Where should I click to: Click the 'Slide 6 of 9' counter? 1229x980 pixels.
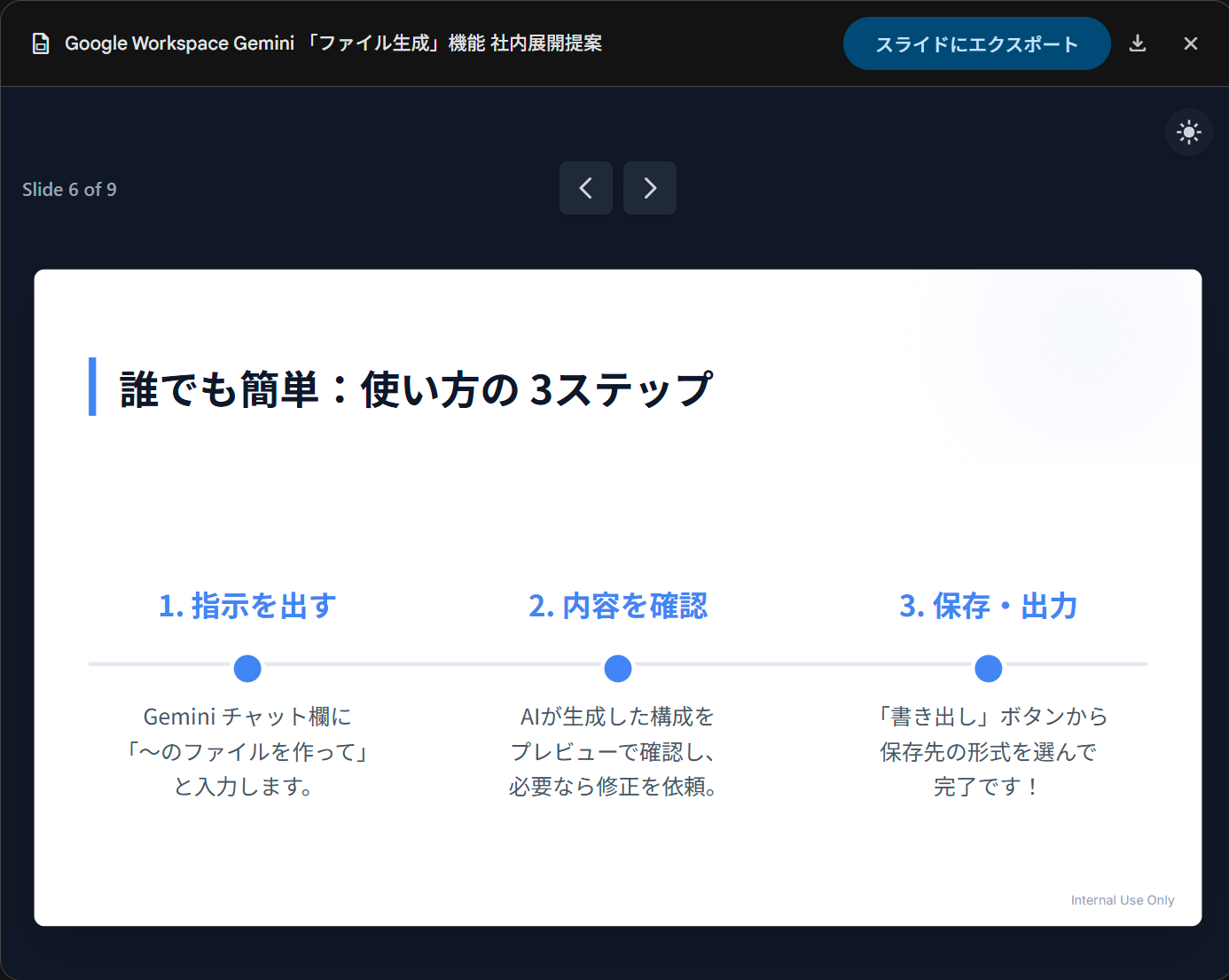(x=69, y=190)
